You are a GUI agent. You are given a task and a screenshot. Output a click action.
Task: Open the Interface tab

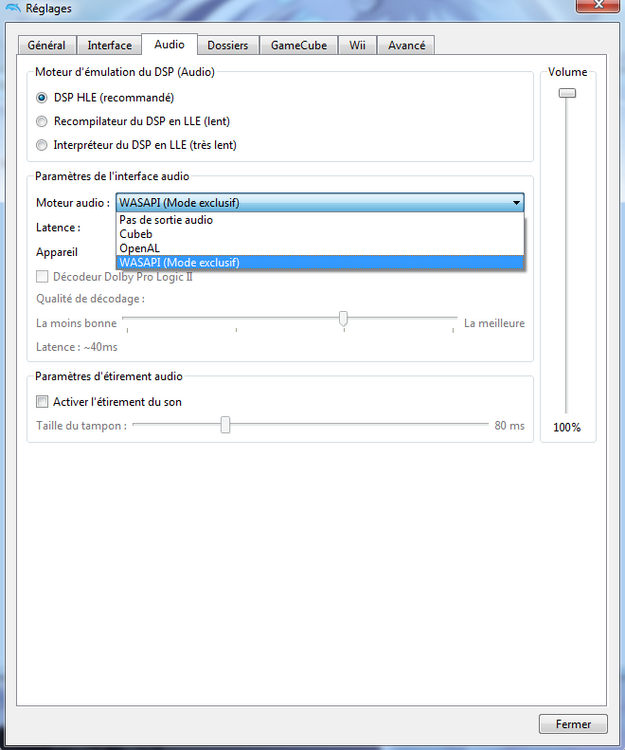click(110, 45)
